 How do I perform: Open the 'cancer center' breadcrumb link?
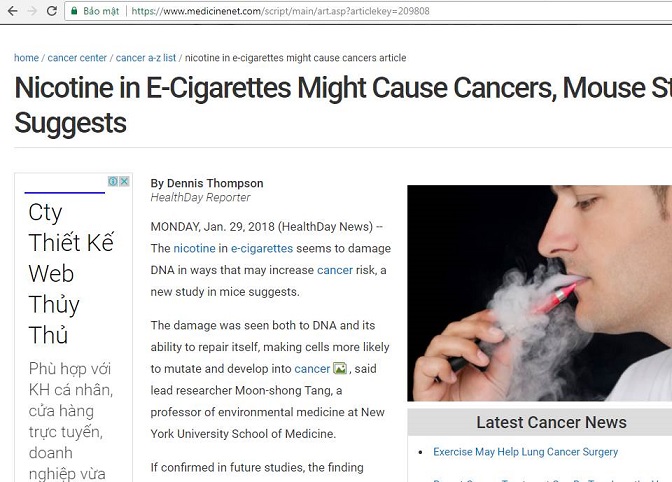click(77, 58)
